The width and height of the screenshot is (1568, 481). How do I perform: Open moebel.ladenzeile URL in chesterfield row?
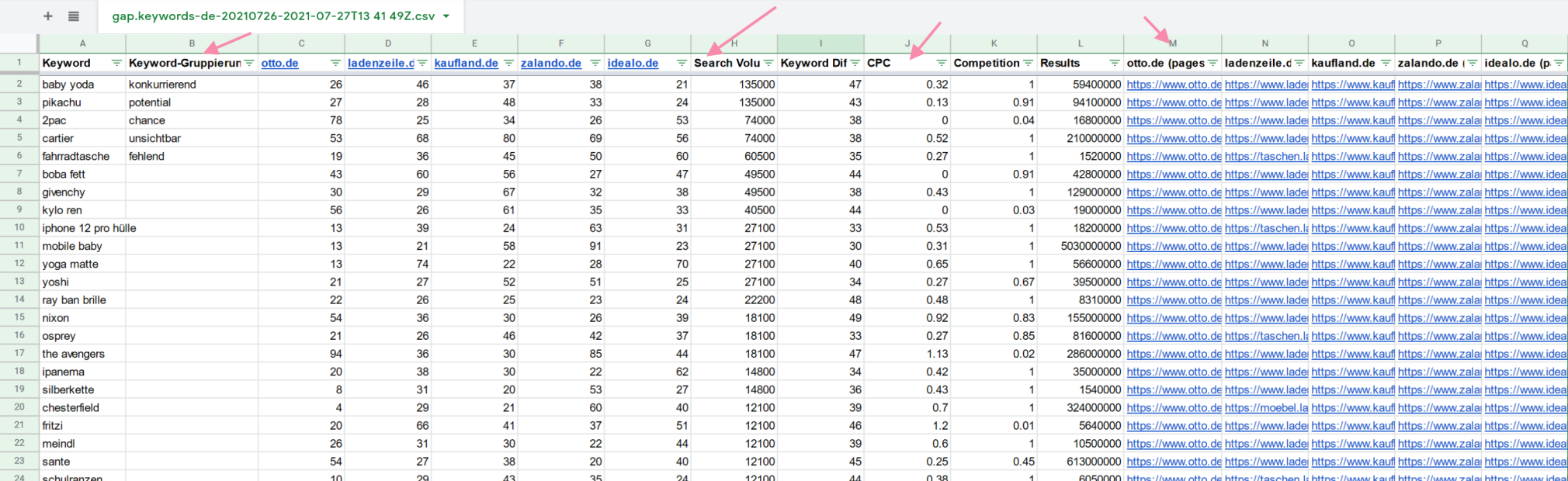(x=1266, y=407)
